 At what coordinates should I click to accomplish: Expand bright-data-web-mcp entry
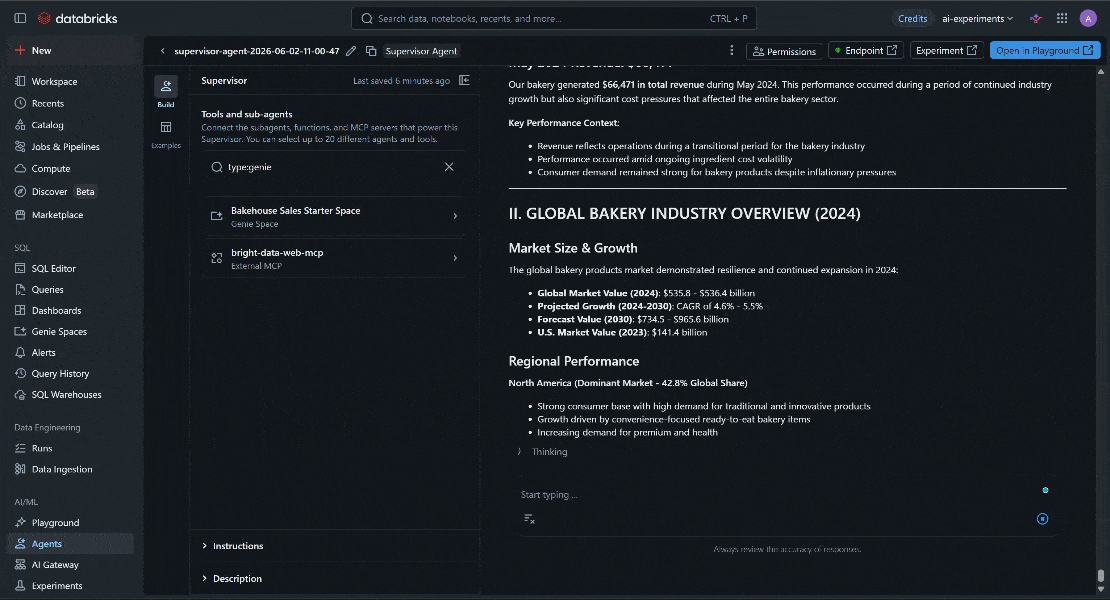(x=333, y=258)
